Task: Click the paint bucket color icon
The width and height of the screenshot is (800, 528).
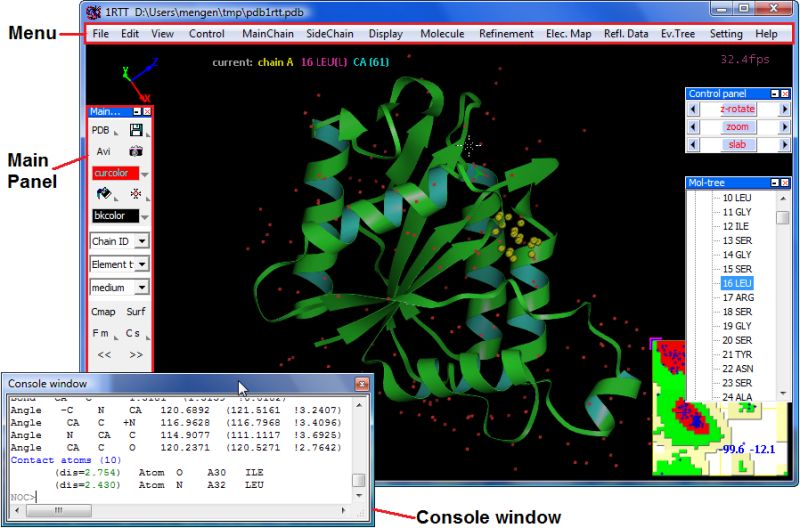Action: point(104,194)
